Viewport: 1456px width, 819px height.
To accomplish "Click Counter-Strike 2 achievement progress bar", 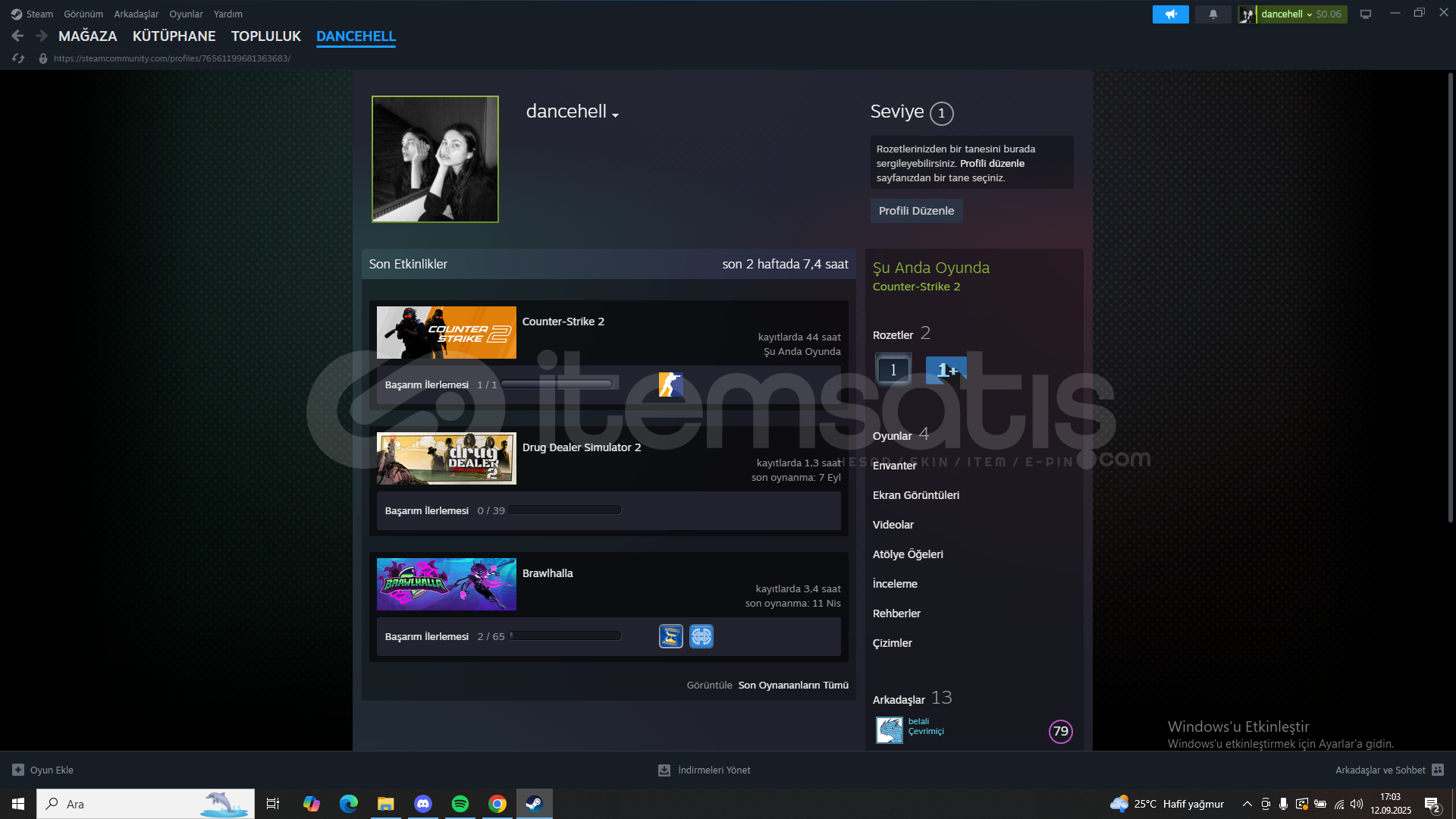I will pos(557,384).
